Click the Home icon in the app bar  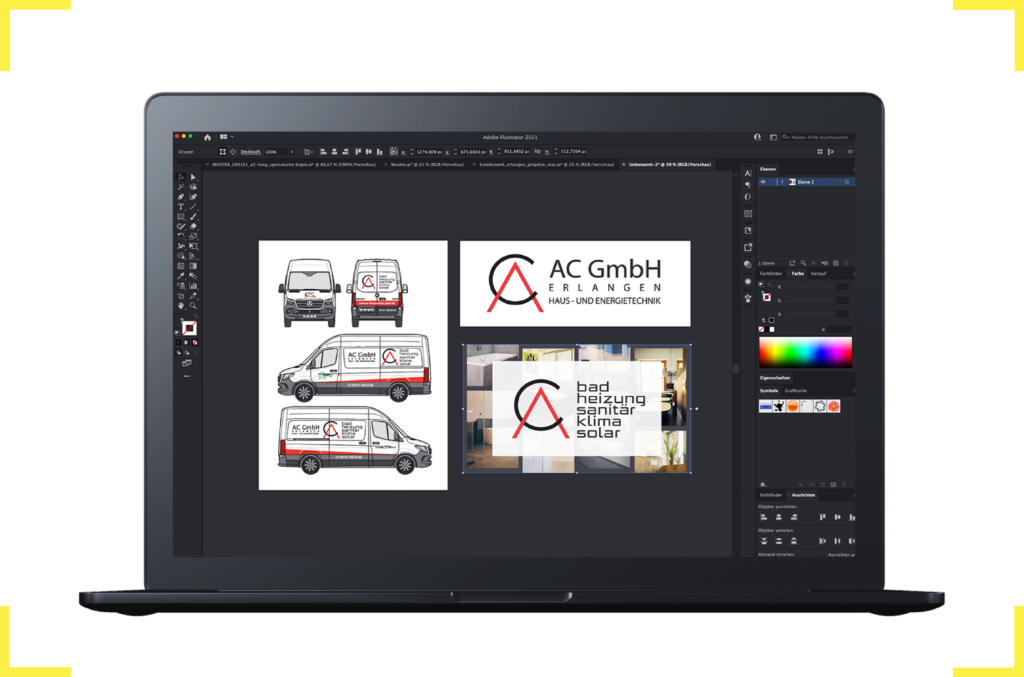click(207, 137)
